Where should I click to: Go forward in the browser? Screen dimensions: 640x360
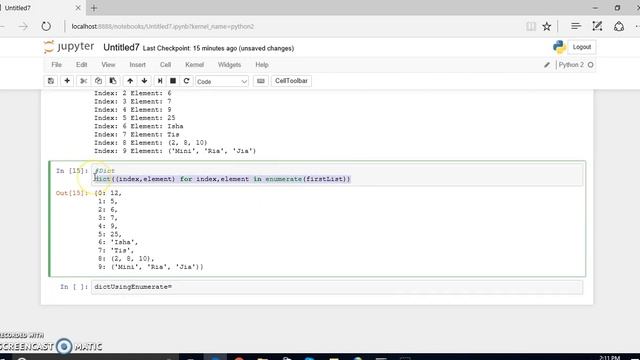coord(23,27)
